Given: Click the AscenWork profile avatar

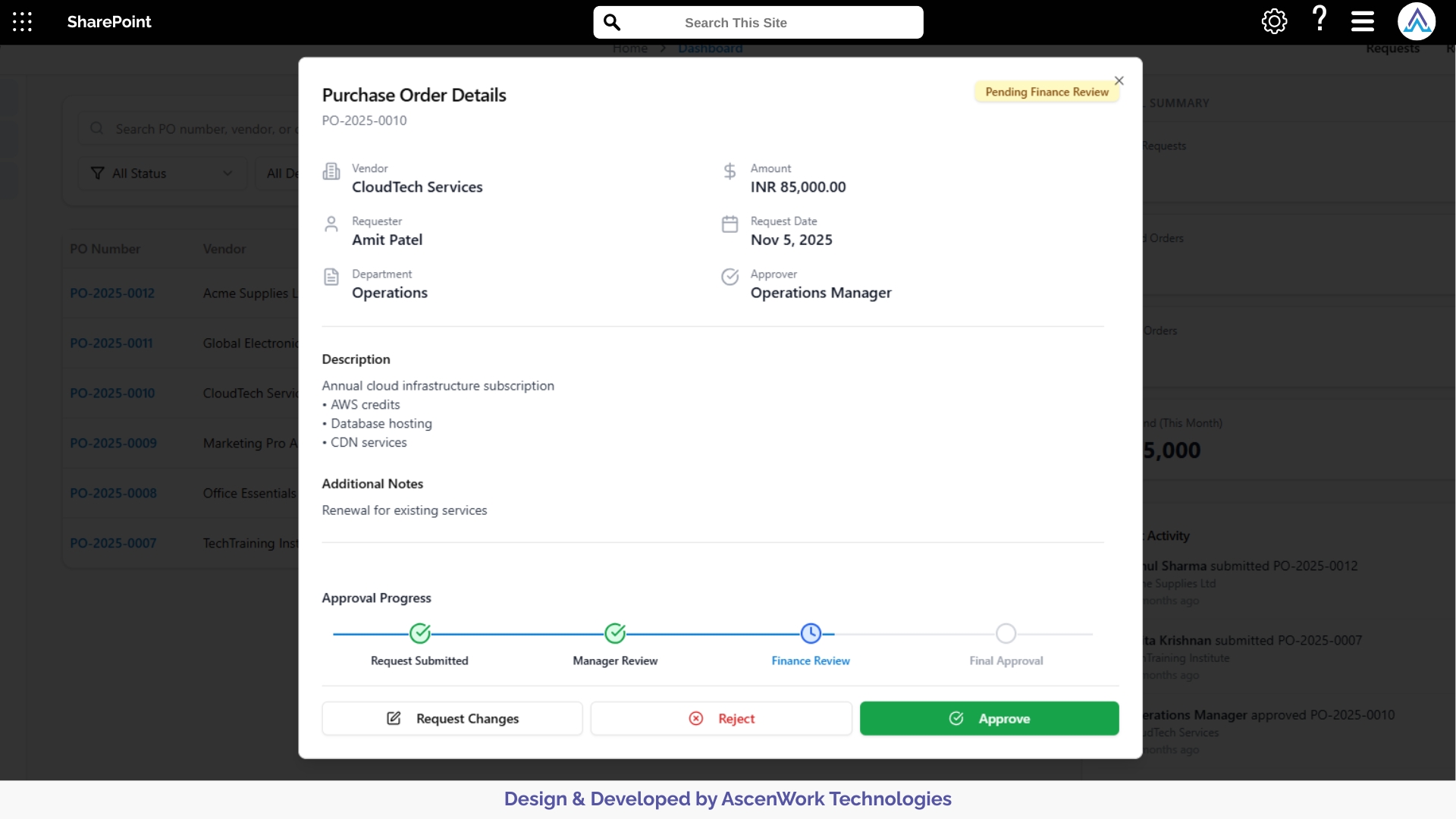Looking at the screenshot, I should [1417, 21].
